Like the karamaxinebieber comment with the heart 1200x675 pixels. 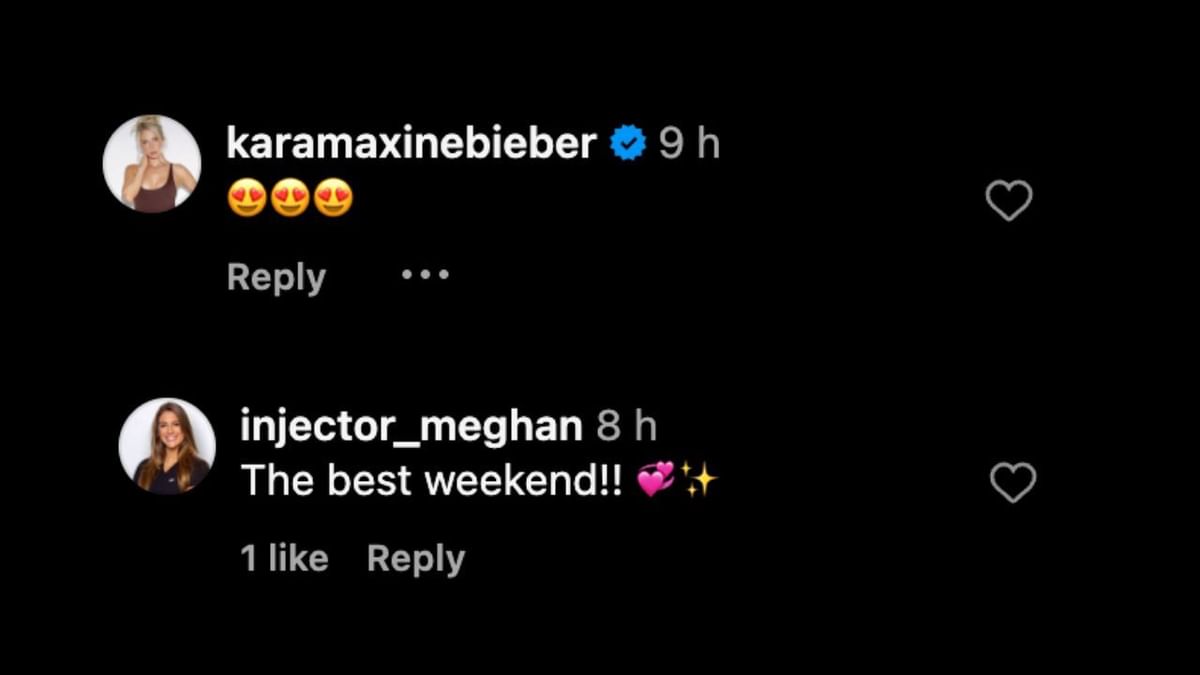(1008, 201)
